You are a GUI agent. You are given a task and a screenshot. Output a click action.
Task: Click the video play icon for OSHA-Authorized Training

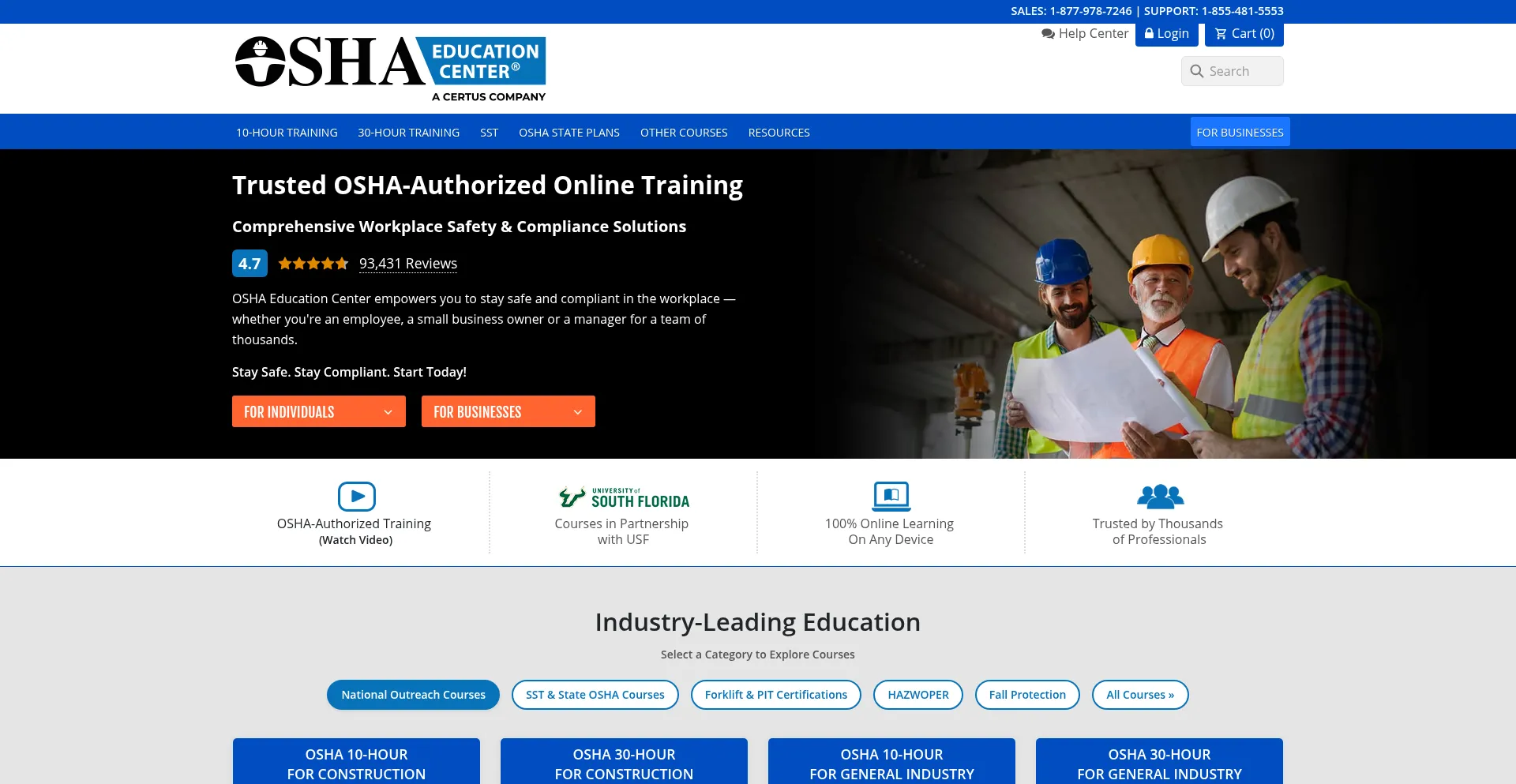point(356,497)
